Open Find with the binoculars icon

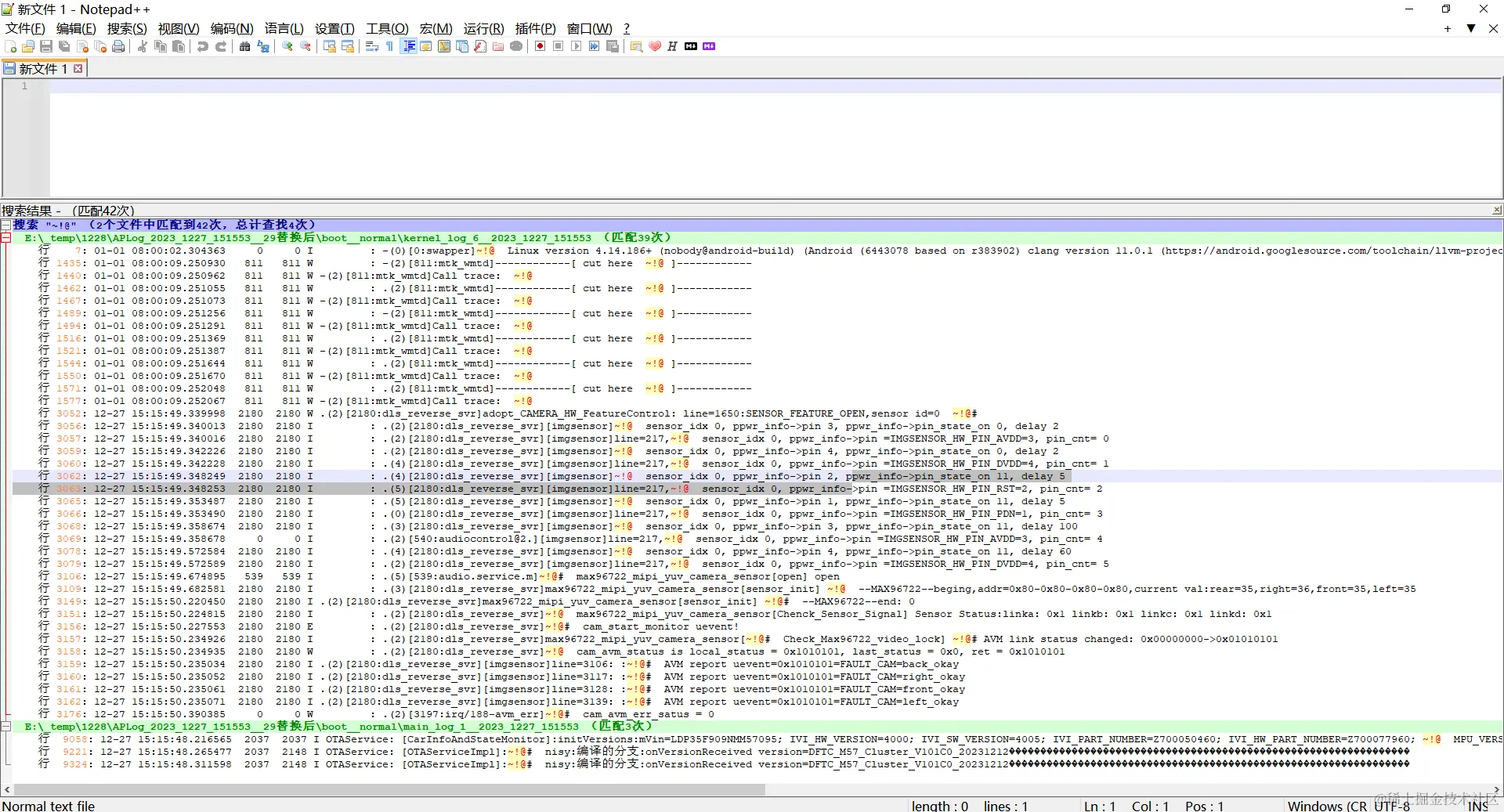244,46
